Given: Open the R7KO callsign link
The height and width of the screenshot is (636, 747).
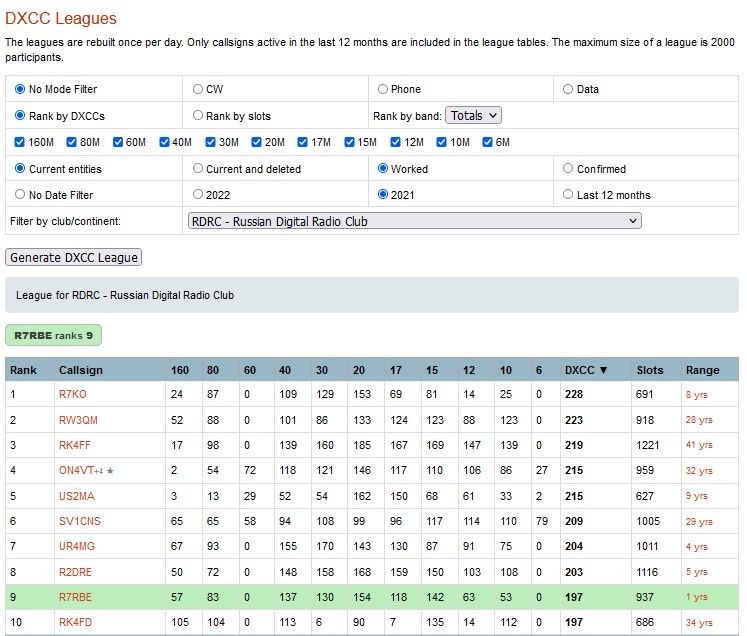Looking at the screenshot, I should [x=73, y=395].
